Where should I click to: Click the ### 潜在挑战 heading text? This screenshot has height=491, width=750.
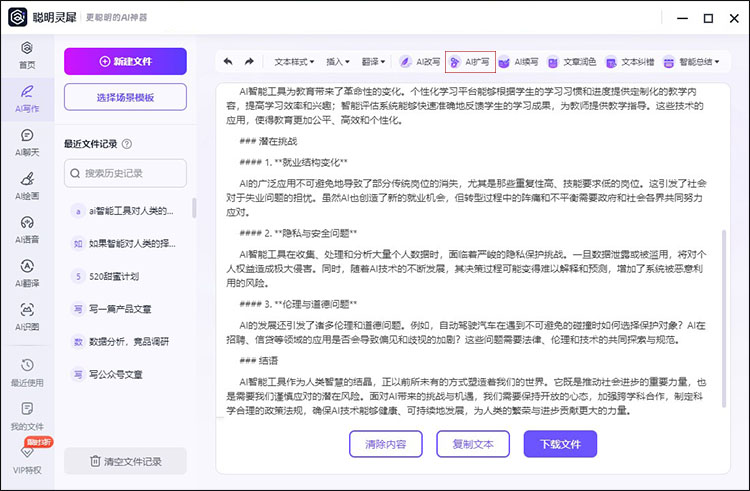click(x=268, y=141)
